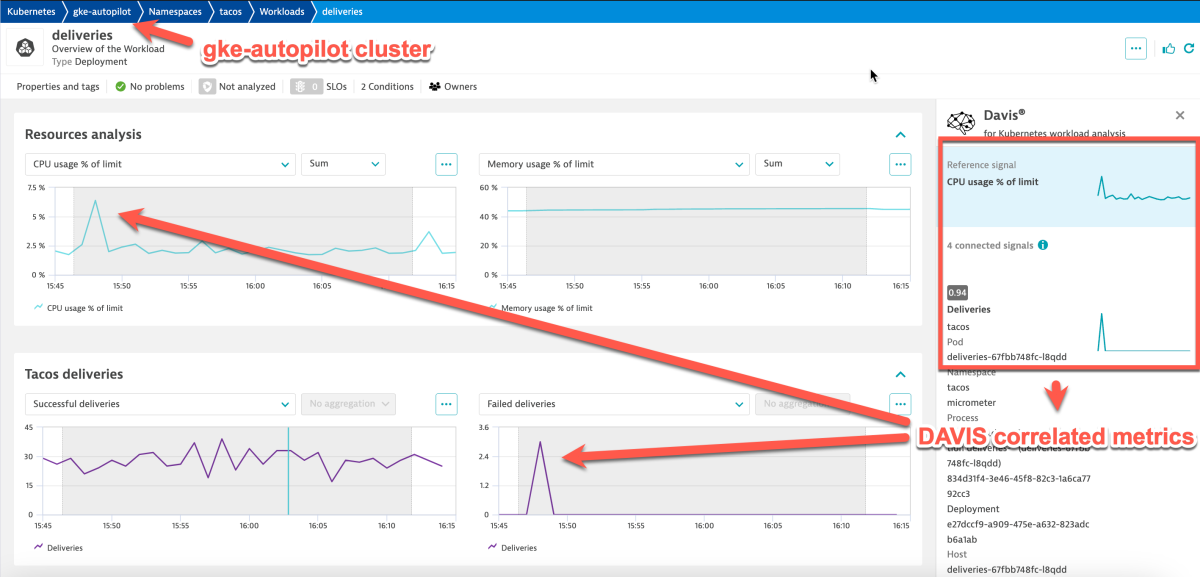Open the CPU usage percent of limit dropdown
This screenshot has width=1200, height=577.
coord(160,164)
